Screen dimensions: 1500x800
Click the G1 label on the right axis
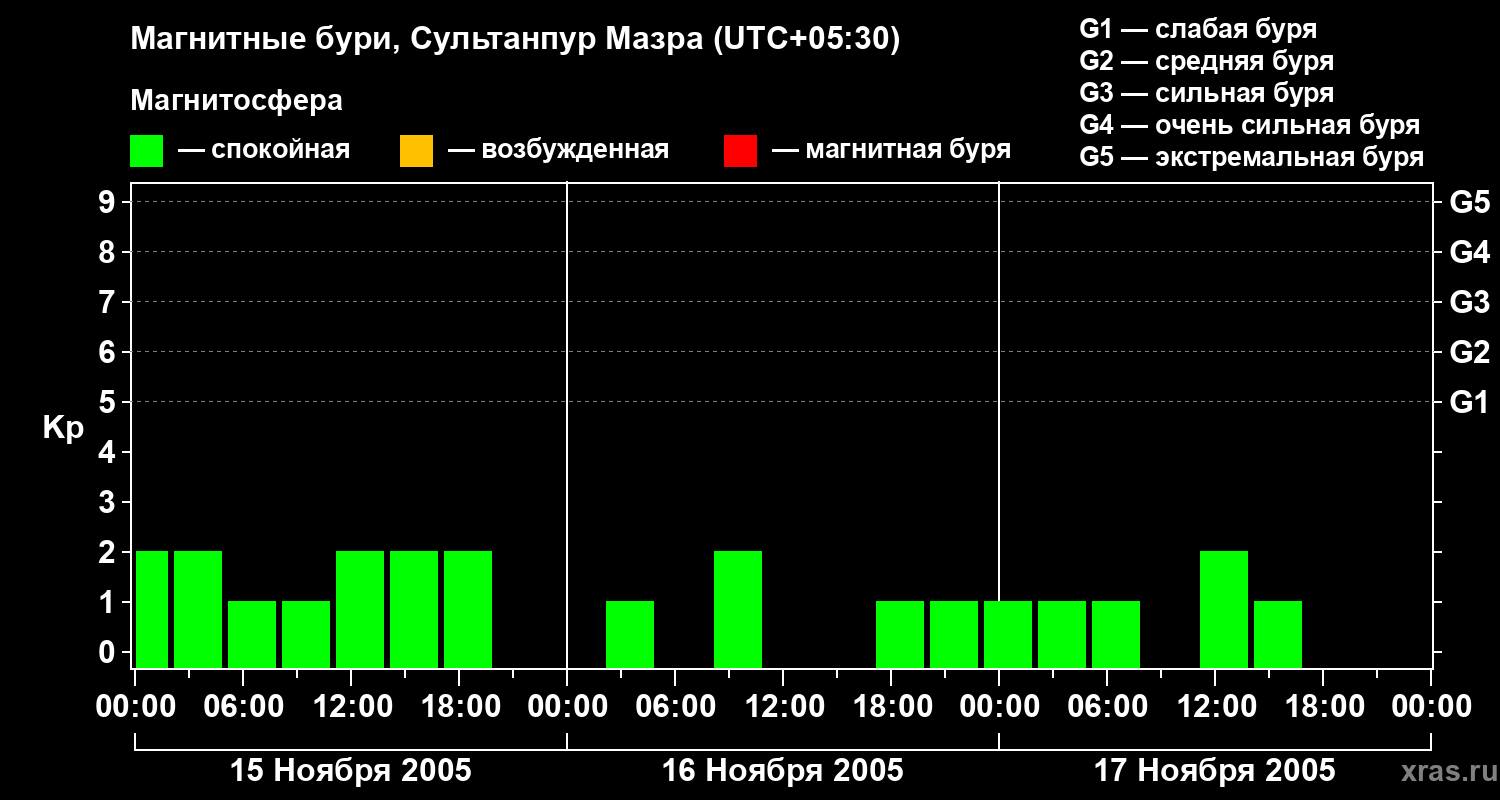click(x=1469, y=402)
